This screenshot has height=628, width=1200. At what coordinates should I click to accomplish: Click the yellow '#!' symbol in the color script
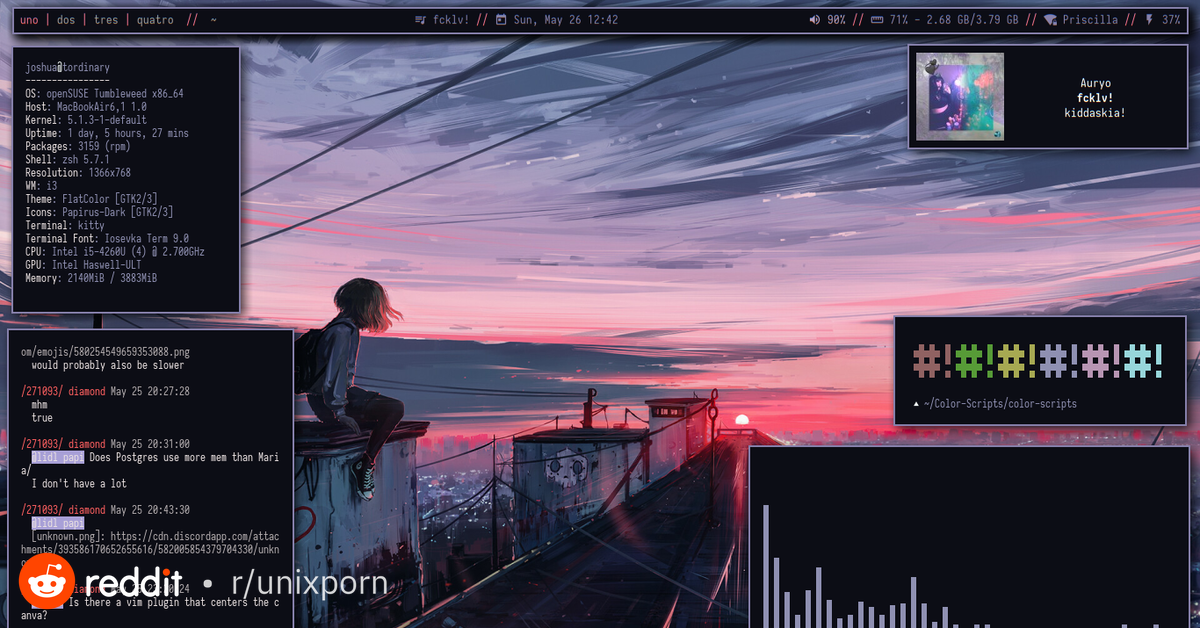tap(1017, 360)
